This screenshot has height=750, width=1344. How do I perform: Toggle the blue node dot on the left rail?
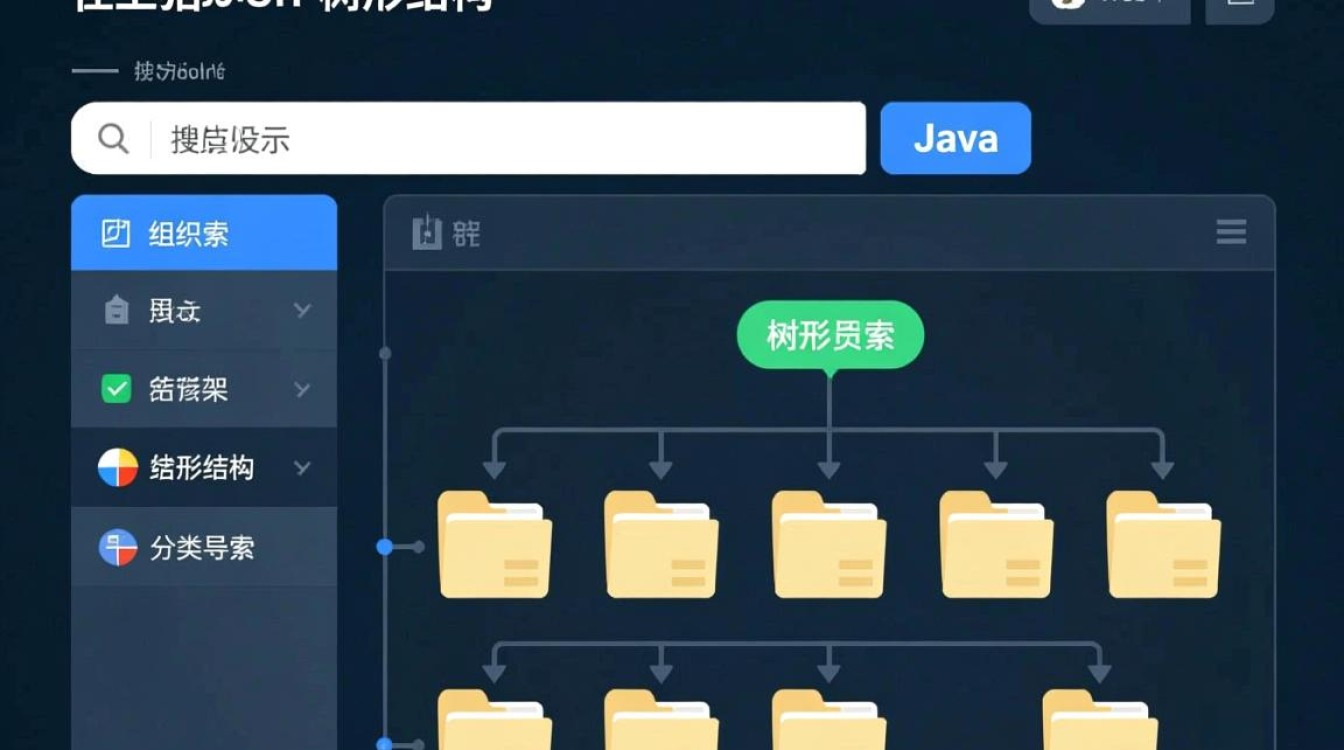383,546
